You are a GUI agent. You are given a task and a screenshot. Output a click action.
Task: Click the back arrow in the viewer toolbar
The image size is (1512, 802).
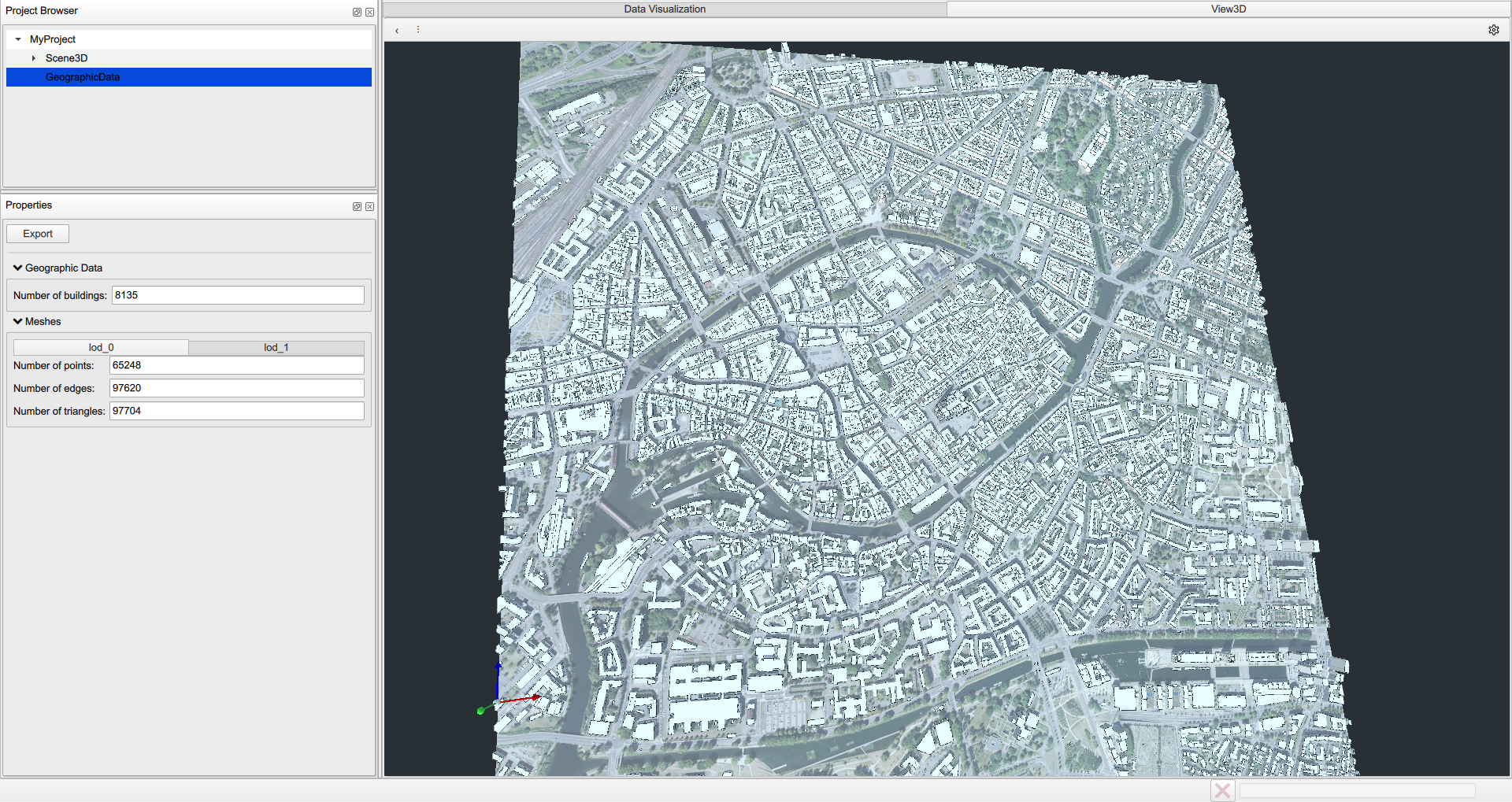tap(397, 31)
